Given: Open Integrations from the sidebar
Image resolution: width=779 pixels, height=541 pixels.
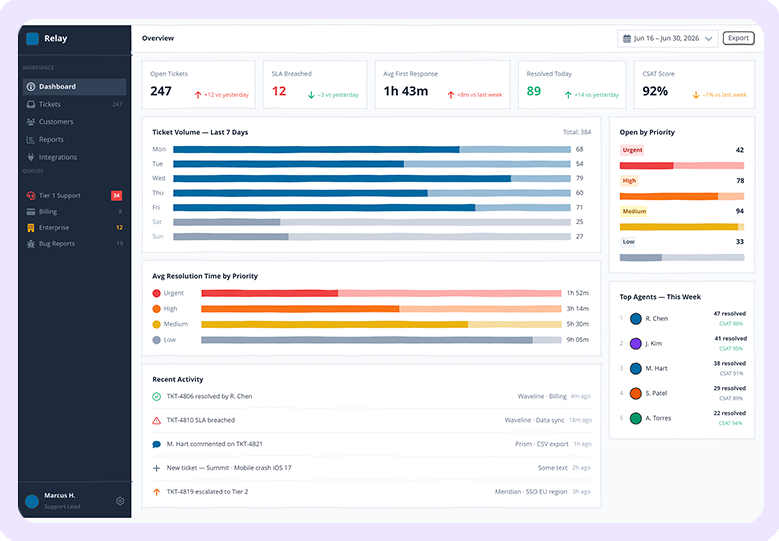Looking at the screenshot, I should pyautogui.click(x=74, y=157).
